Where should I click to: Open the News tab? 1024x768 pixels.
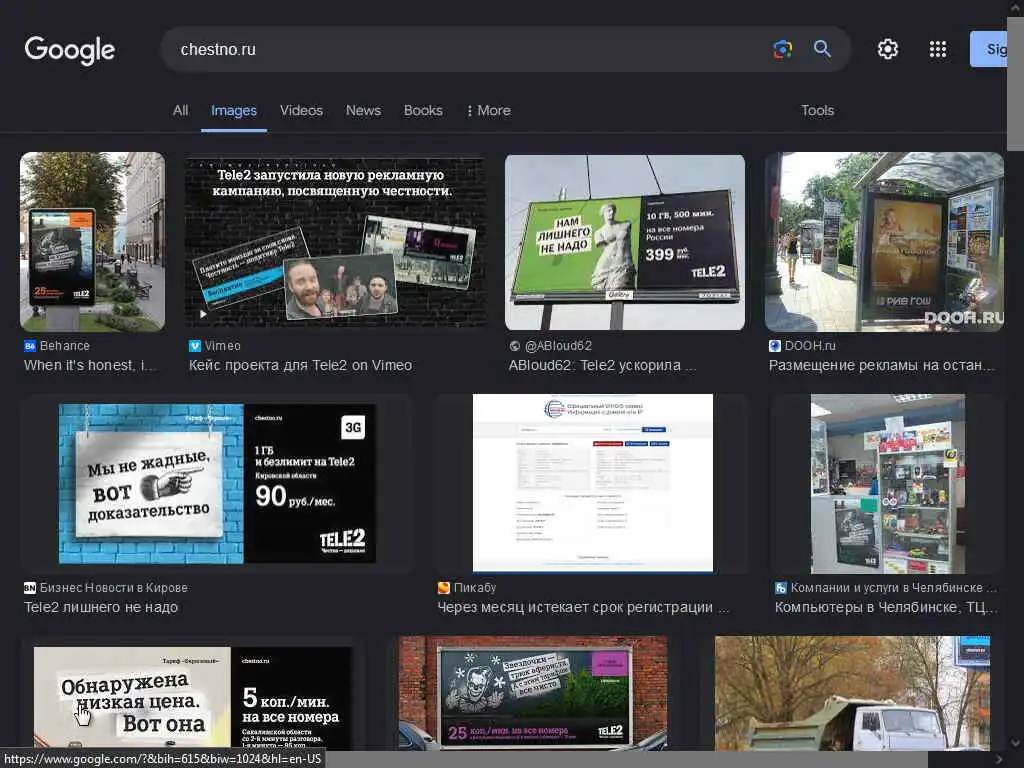(x=363, y=110)
